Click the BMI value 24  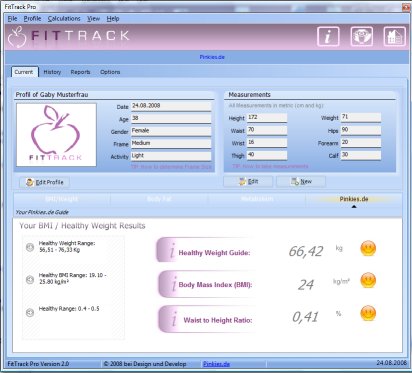[306, 284]
